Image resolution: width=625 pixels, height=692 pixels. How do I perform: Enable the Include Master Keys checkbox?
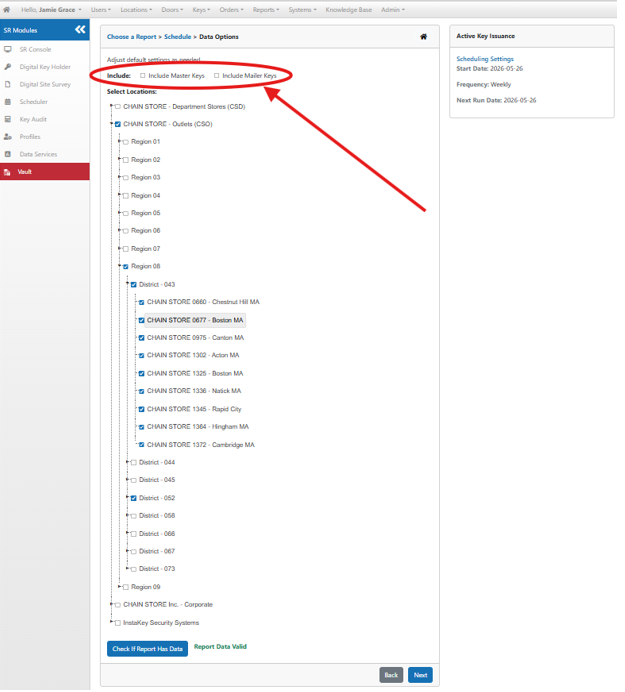[x=143, y=75]
